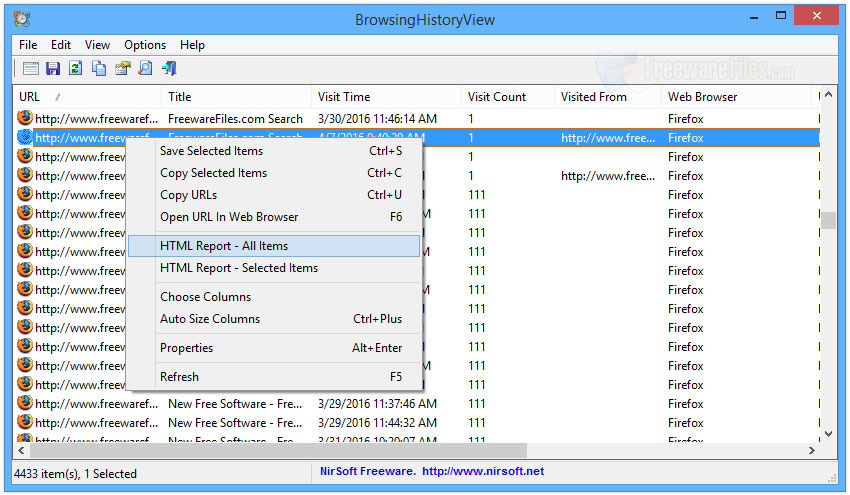Open the http://www.nirsoft.net link
The width and height of the screenshot is (850, 495).
483,471
